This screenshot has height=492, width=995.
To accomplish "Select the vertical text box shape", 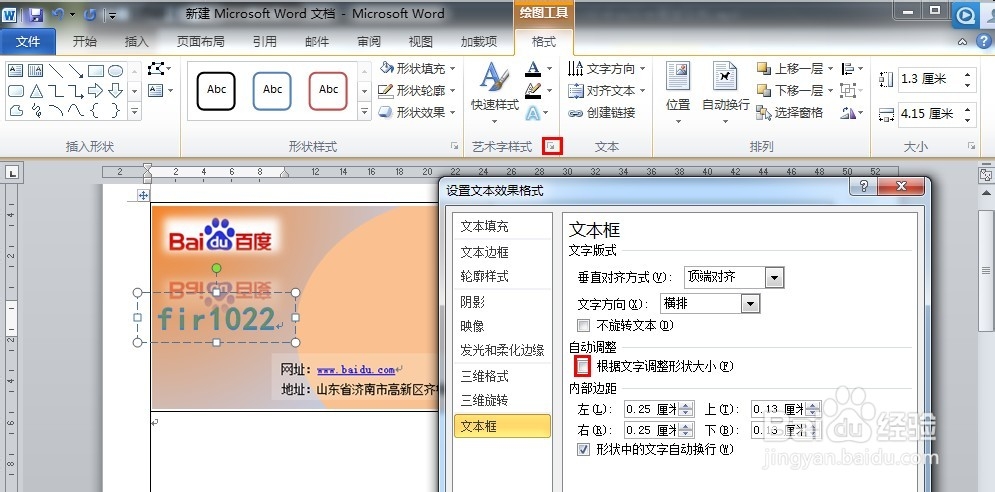I will coord(36,70).
